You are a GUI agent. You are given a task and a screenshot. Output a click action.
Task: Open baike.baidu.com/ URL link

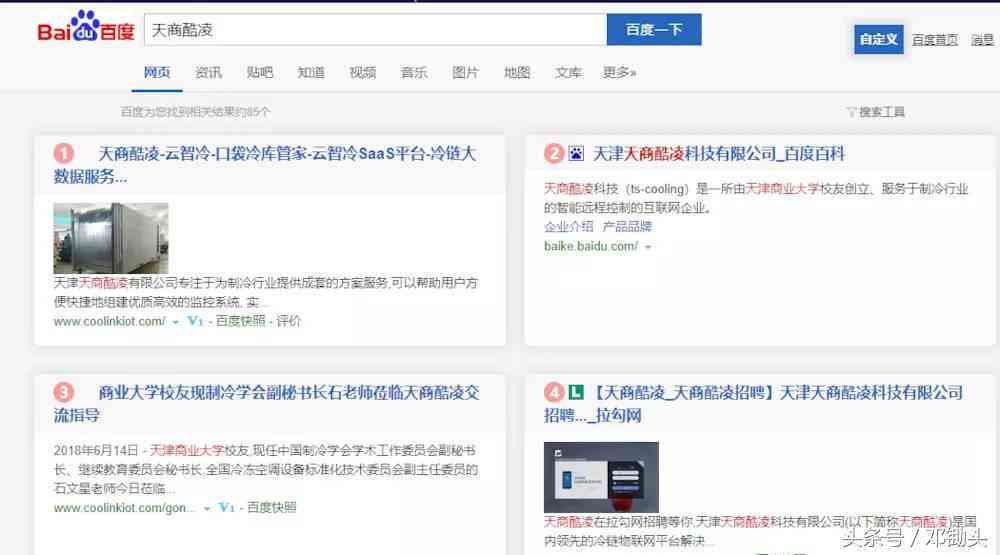coord(591,246)
